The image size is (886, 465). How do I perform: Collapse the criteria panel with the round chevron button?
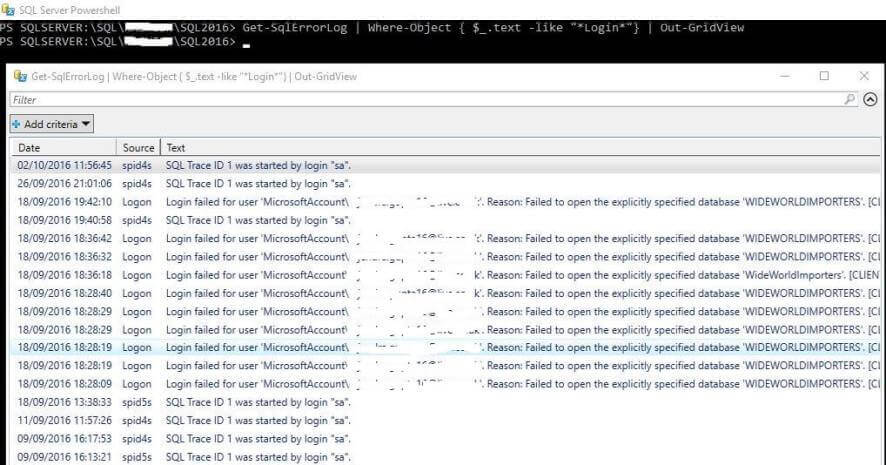pos(870,99)
